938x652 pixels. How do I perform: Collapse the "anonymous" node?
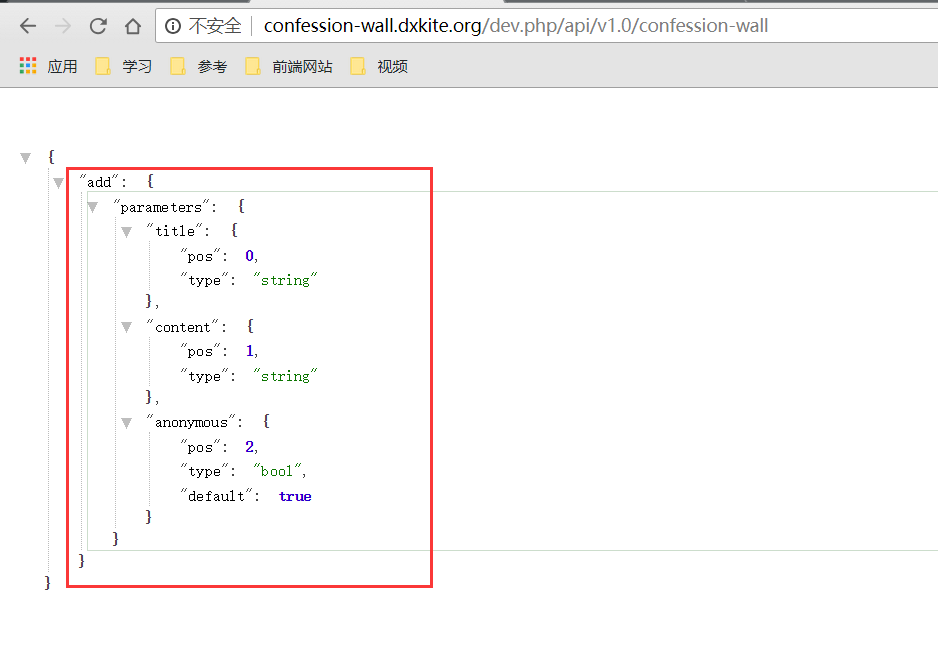pos(127,423)
